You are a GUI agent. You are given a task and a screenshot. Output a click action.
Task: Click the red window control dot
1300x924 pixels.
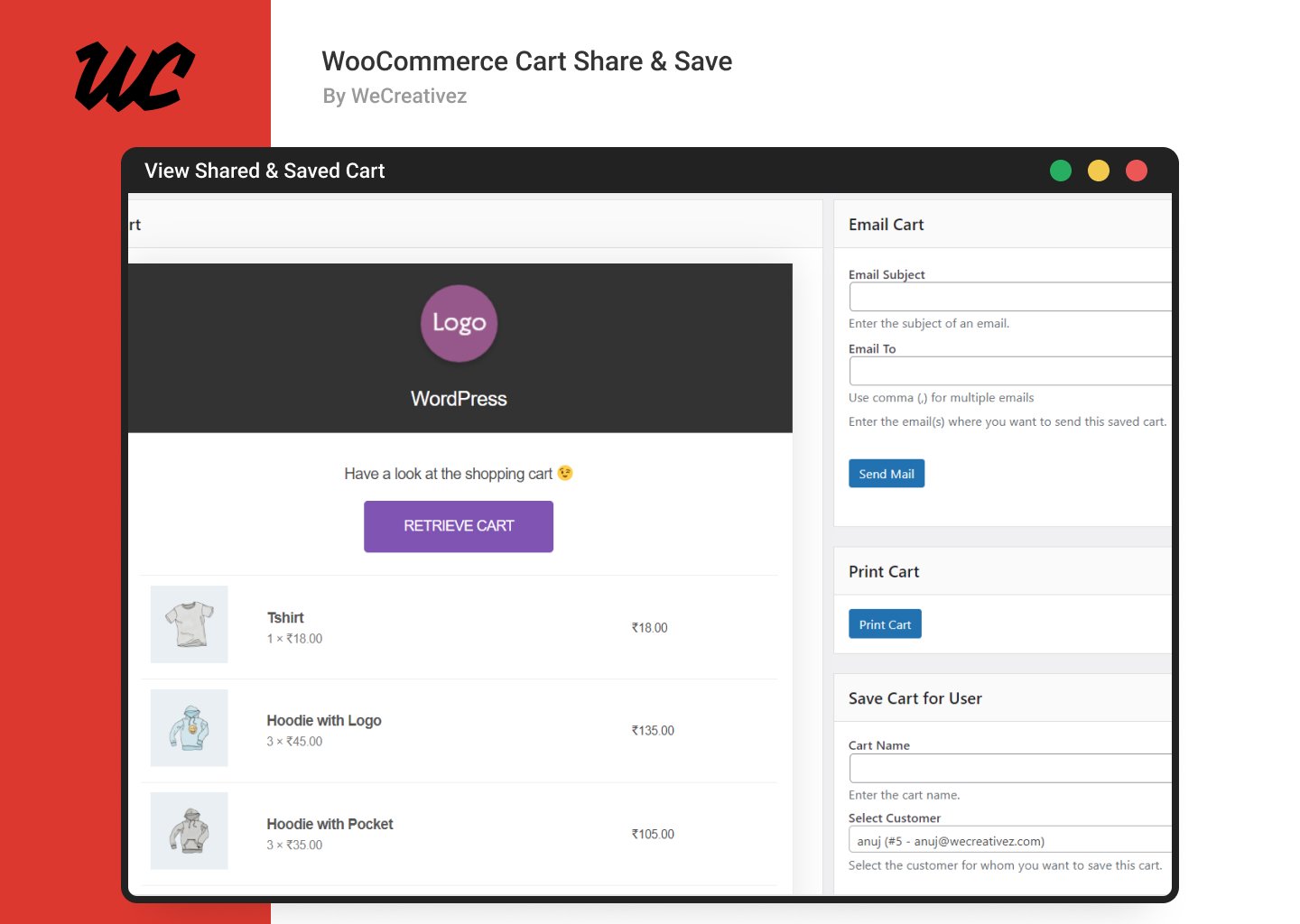pyautogui.click(x=1137, y=171)
